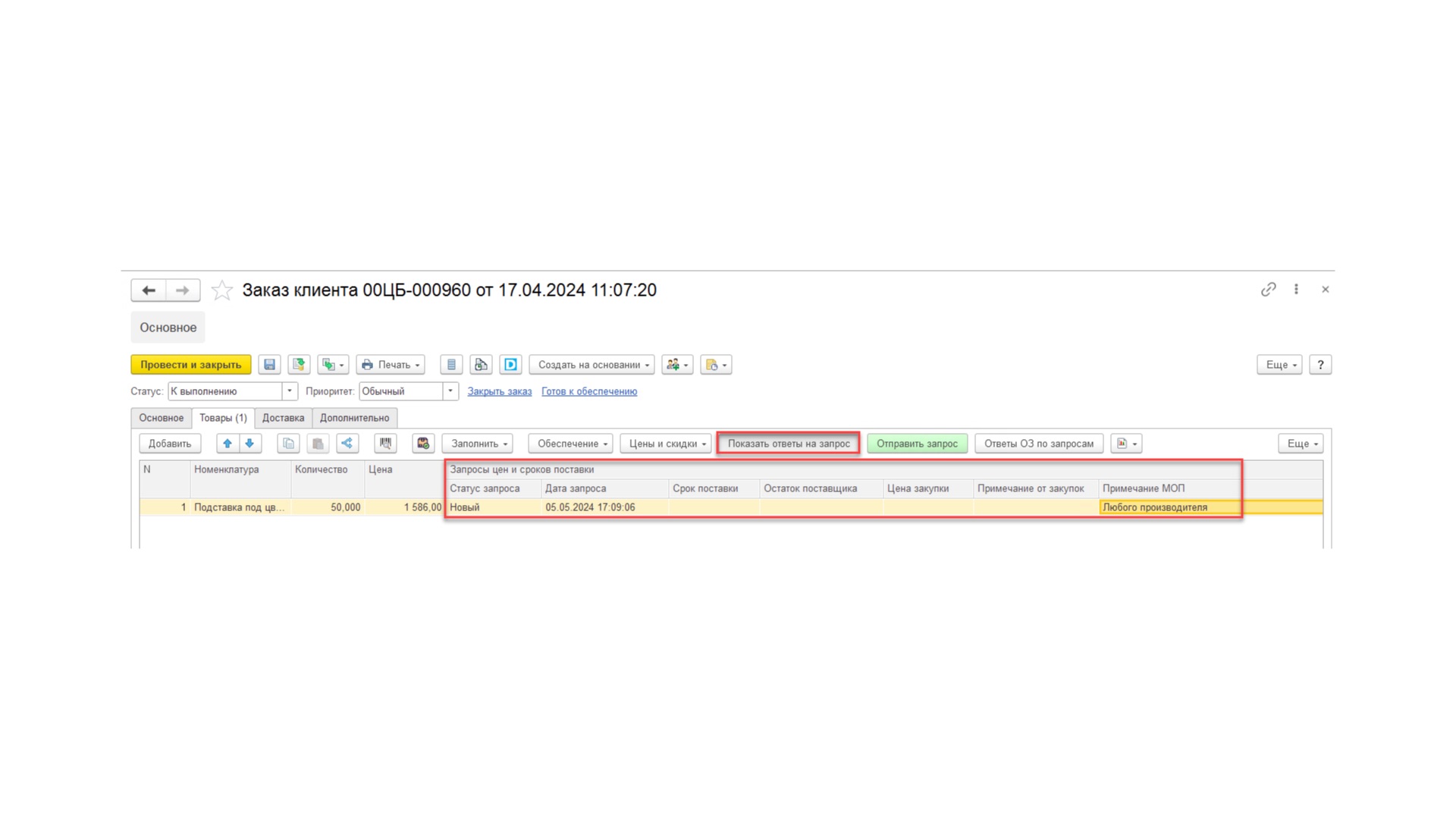Screen dimensions: 1456x819
Task: Click Показать ответы на запрос button
Action: (789, 444)
